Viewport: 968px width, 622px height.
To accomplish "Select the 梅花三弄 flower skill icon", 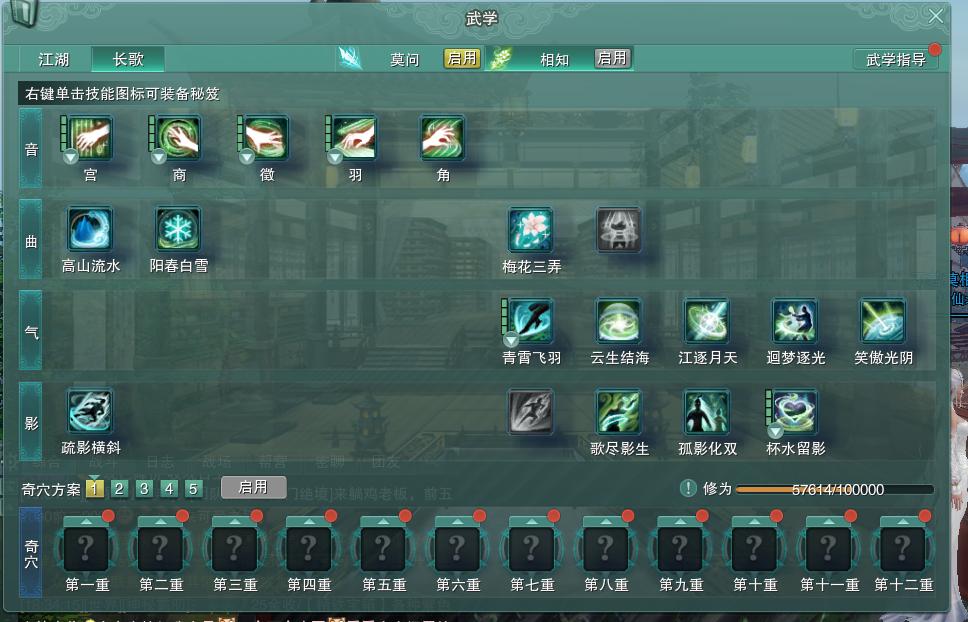I will [530, 230].
